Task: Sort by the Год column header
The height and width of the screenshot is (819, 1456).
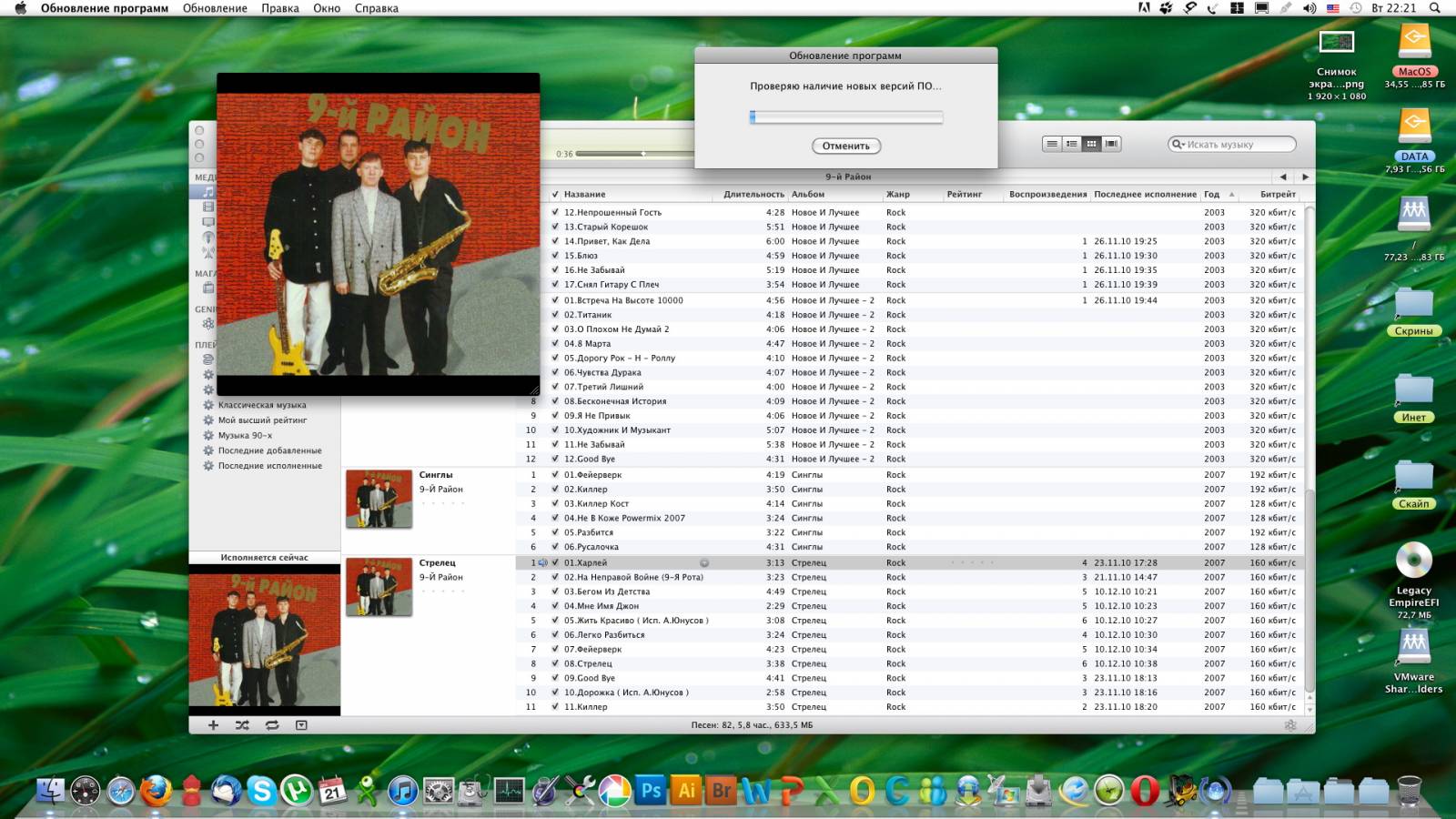Action: (1219, 194)
